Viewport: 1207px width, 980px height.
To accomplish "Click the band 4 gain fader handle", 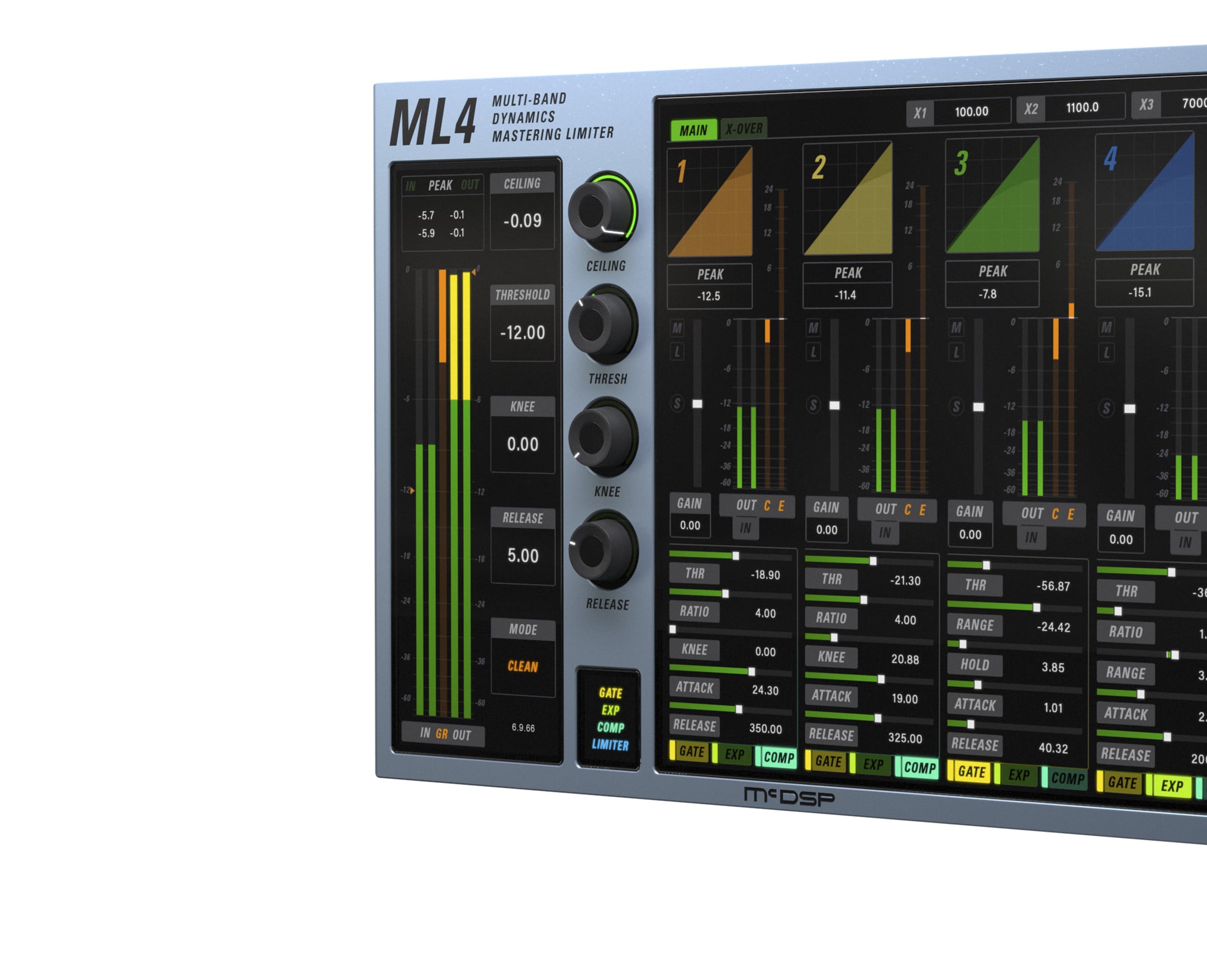I will point(1130,409).
